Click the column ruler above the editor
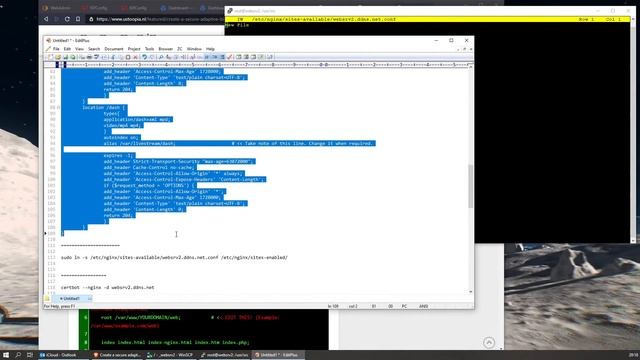640x360 pixels. [265, 64]
